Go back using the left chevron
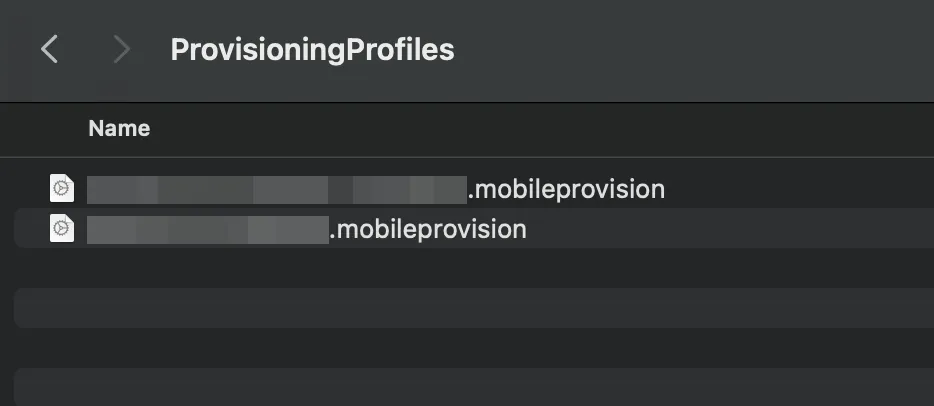The image size is (934, 406). (49, 49)
